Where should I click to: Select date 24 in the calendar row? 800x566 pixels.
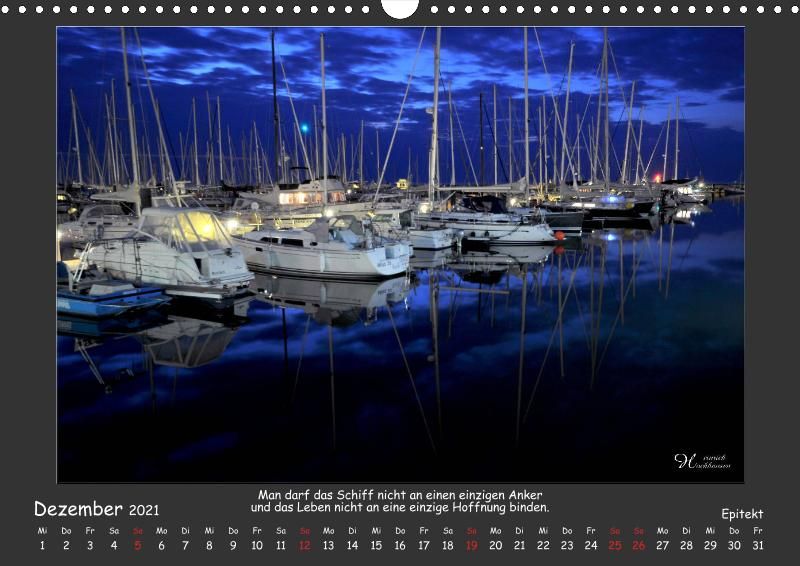591,545
